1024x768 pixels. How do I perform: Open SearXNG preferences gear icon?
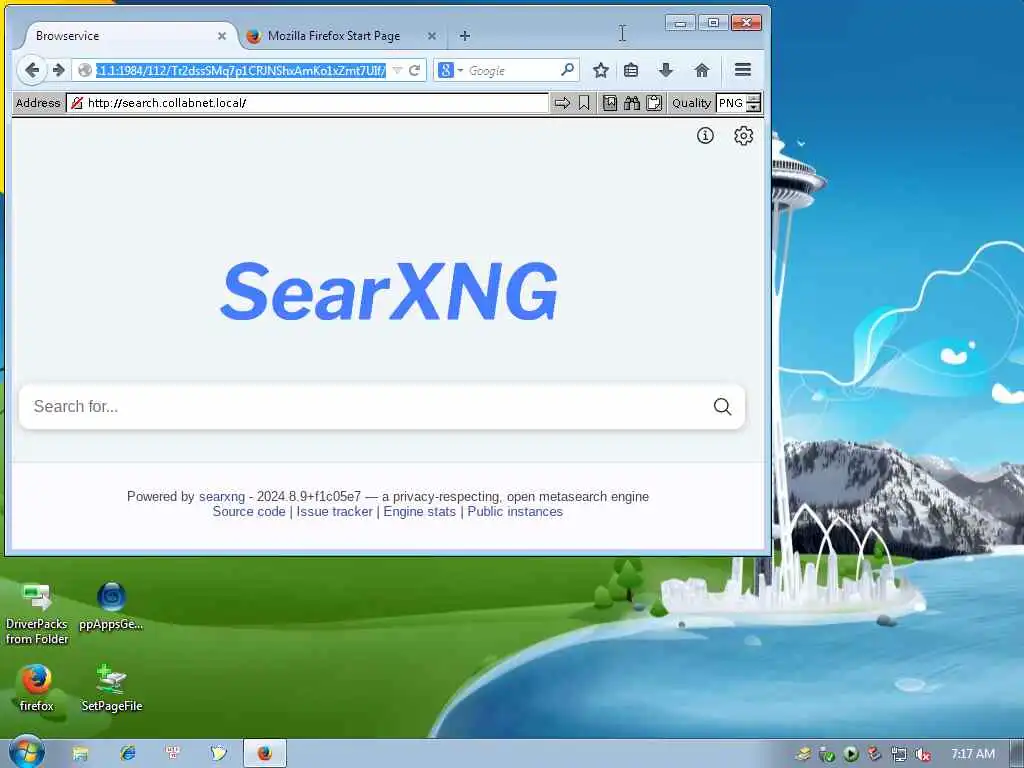[743, 136]
